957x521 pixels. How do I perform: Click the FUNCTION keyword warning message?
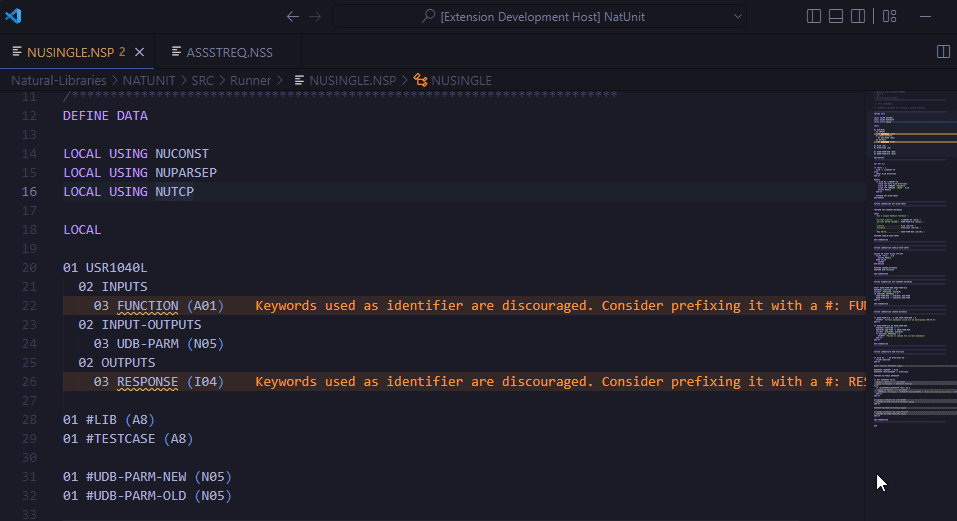(x=560, y=306)
